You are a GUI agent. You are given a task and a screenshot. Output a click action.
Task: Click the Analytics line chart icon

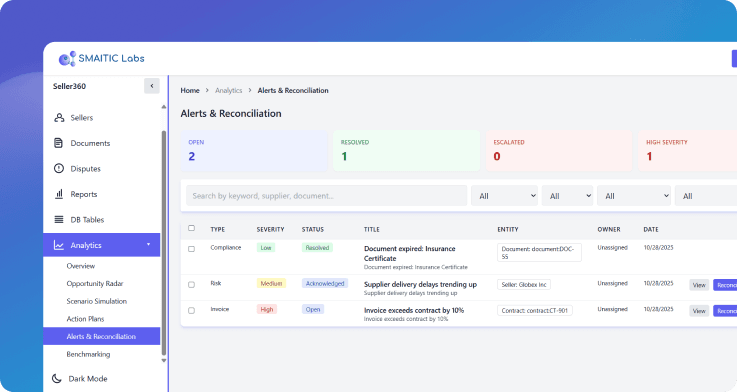(59, 245)
